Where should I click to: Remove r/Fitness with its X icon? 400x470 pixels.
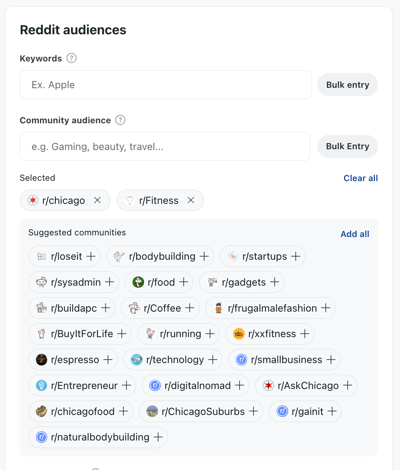pos(191,200)
